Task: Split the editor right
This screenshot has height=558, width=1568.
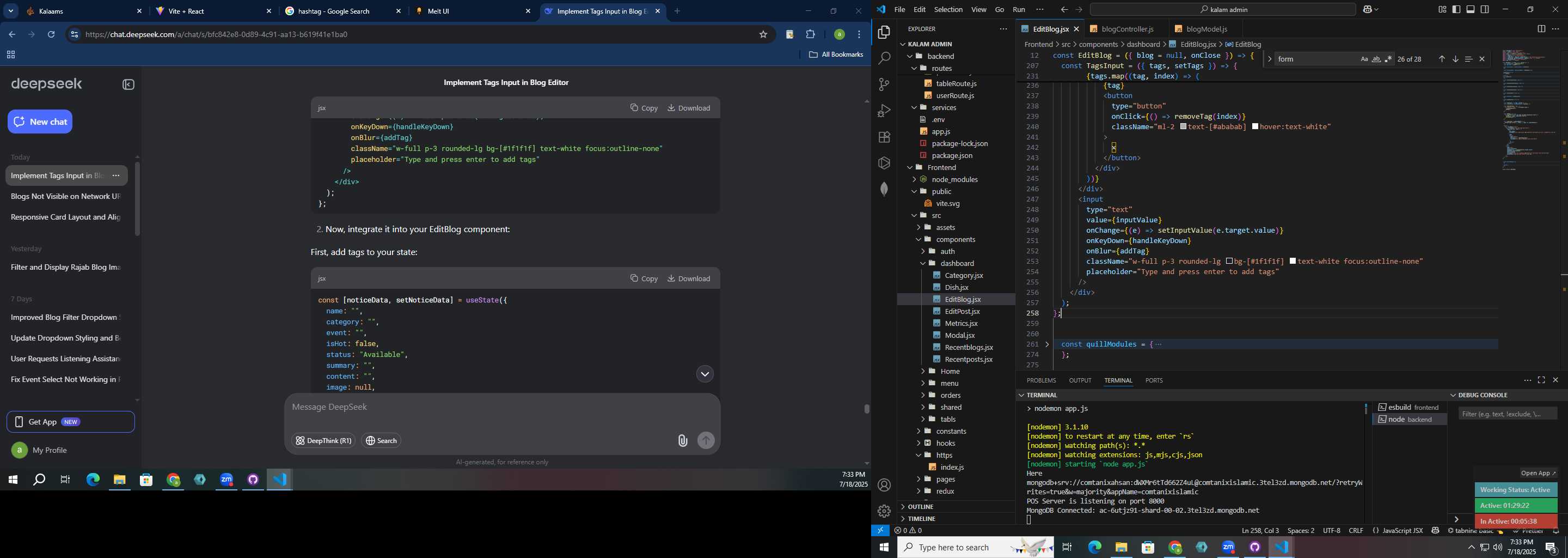Action: click(x=1541, y=29)
